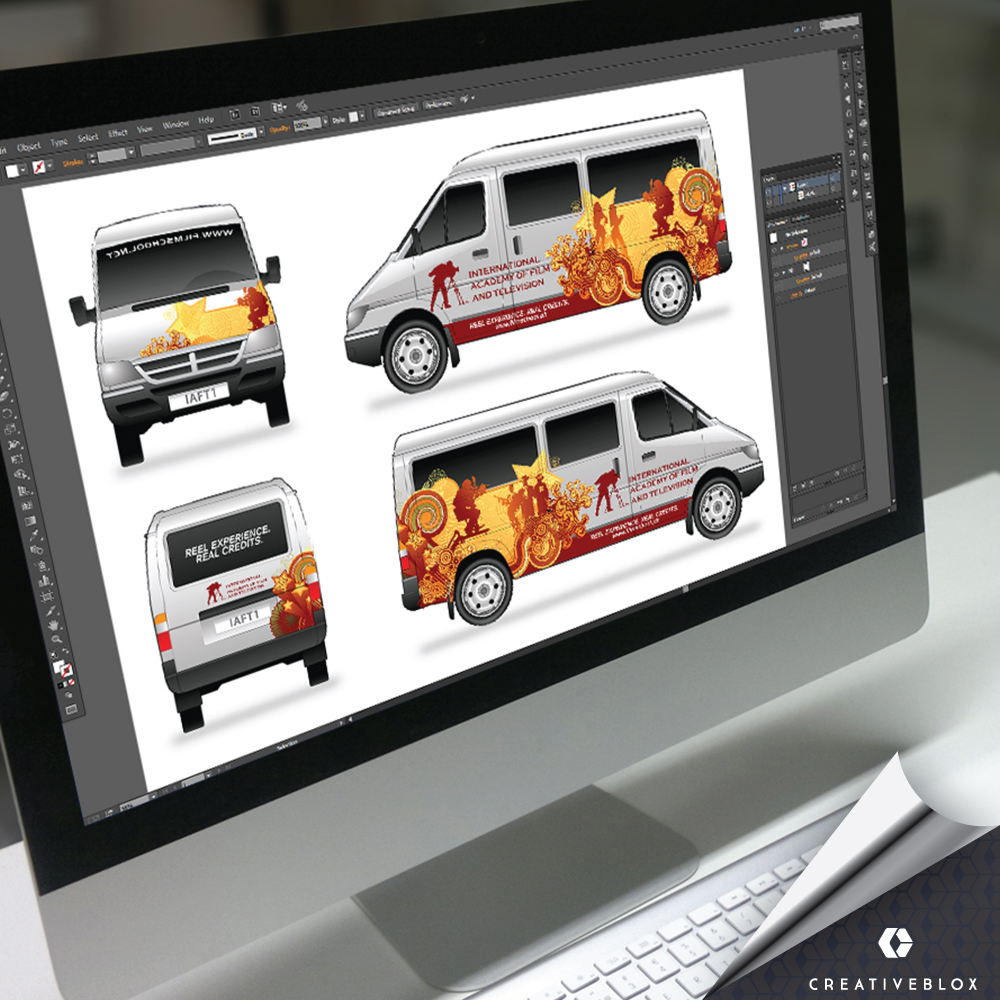
Task: Open the Type menu
Action: coord(59,142)
